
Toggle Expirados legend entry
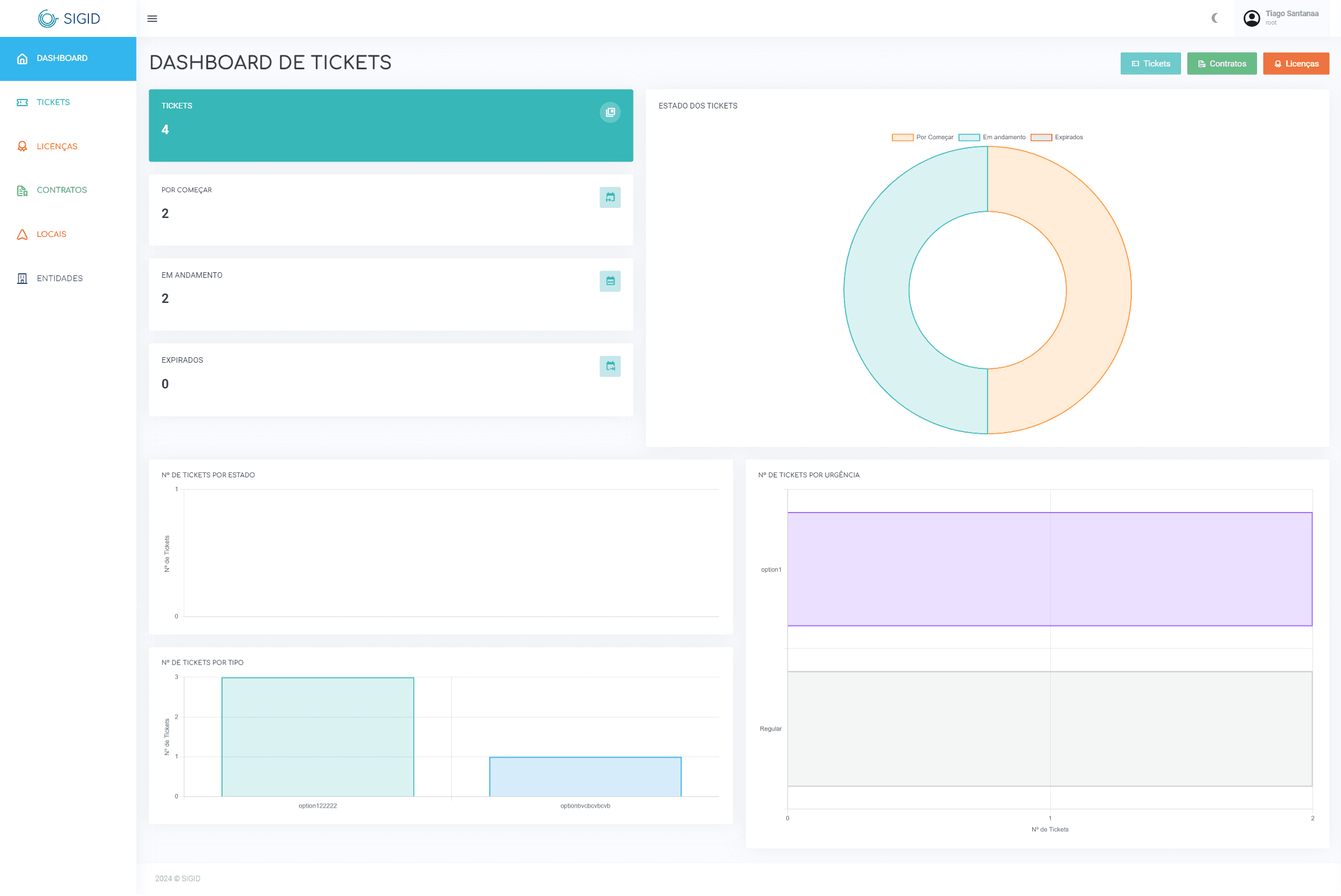1056,138
